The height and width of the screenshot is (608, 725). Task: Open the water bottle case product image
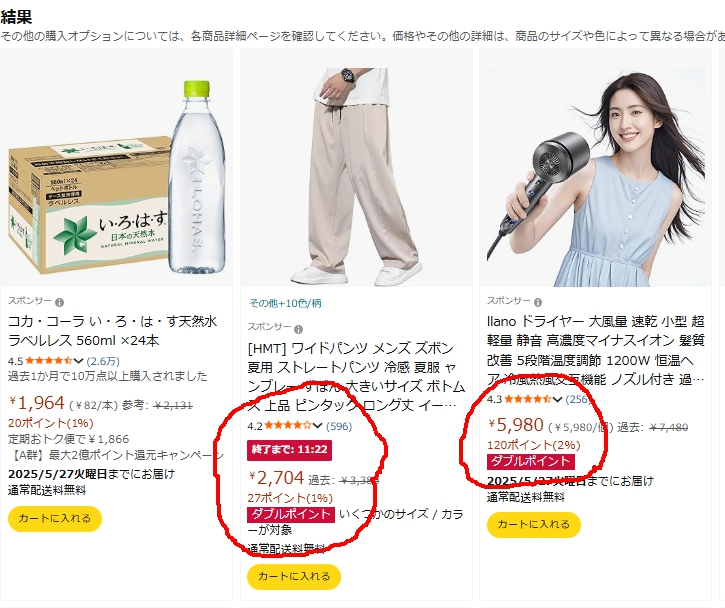[x=117, y=178]
